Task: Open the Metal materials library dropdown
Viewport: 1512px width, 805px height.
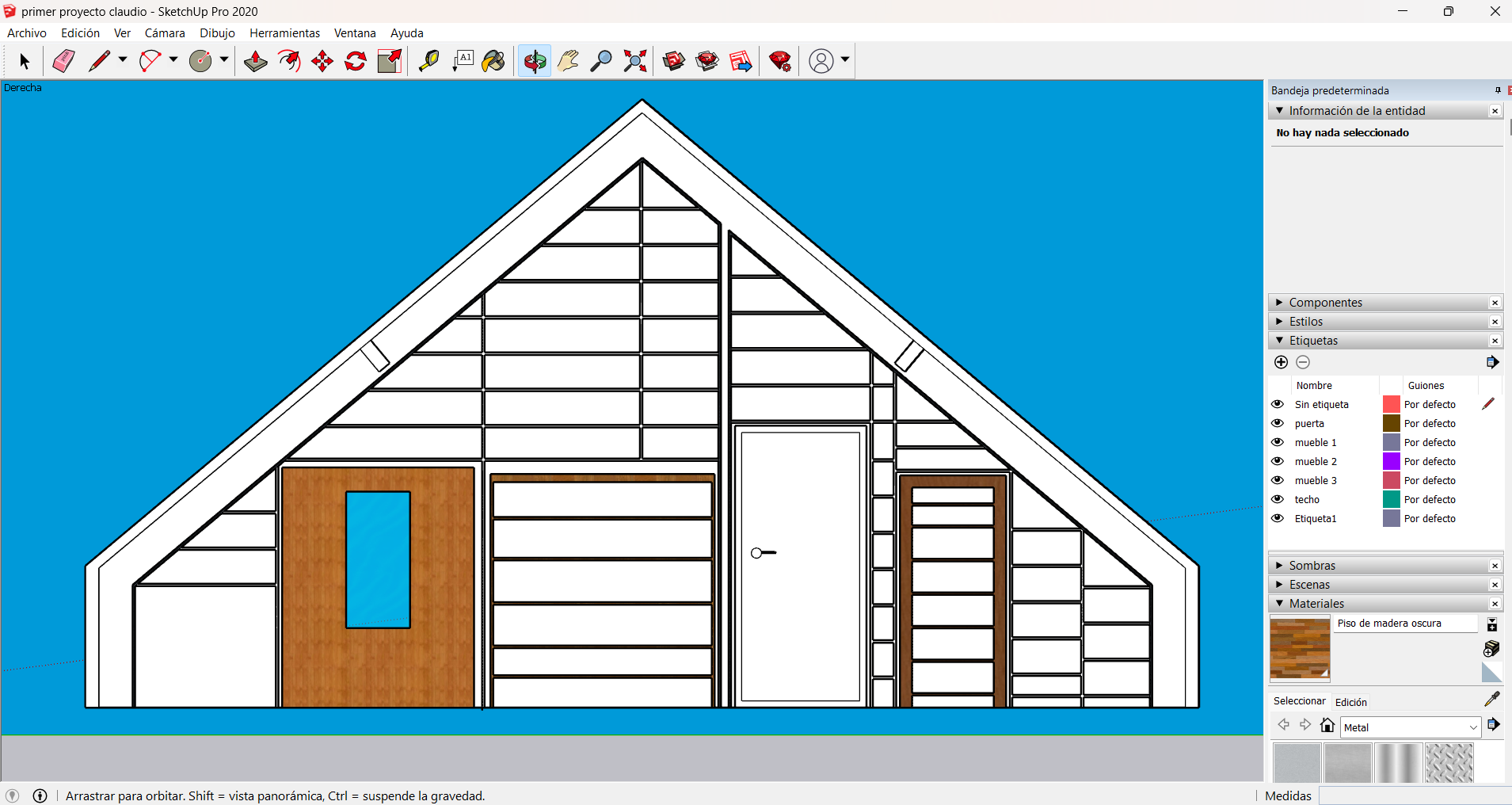Action: (1472, 727)
